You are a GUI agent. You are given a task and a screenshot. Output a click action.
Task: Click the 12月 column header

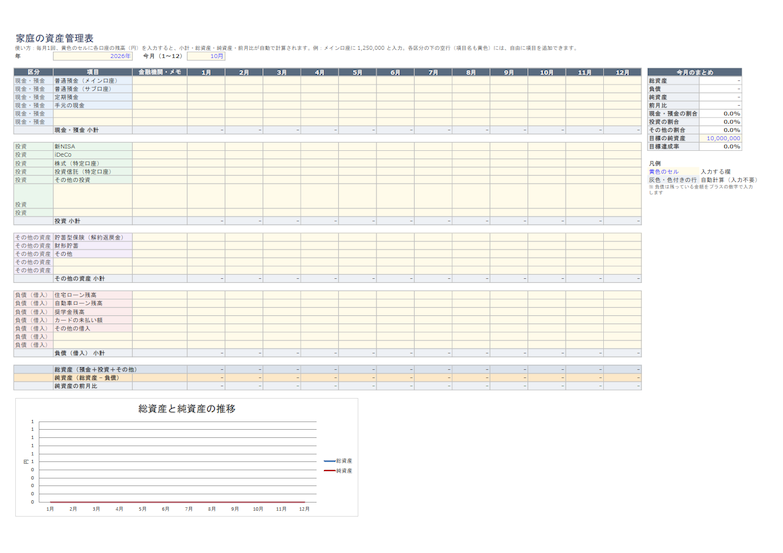pyautogui.click(x=622, y=72)
